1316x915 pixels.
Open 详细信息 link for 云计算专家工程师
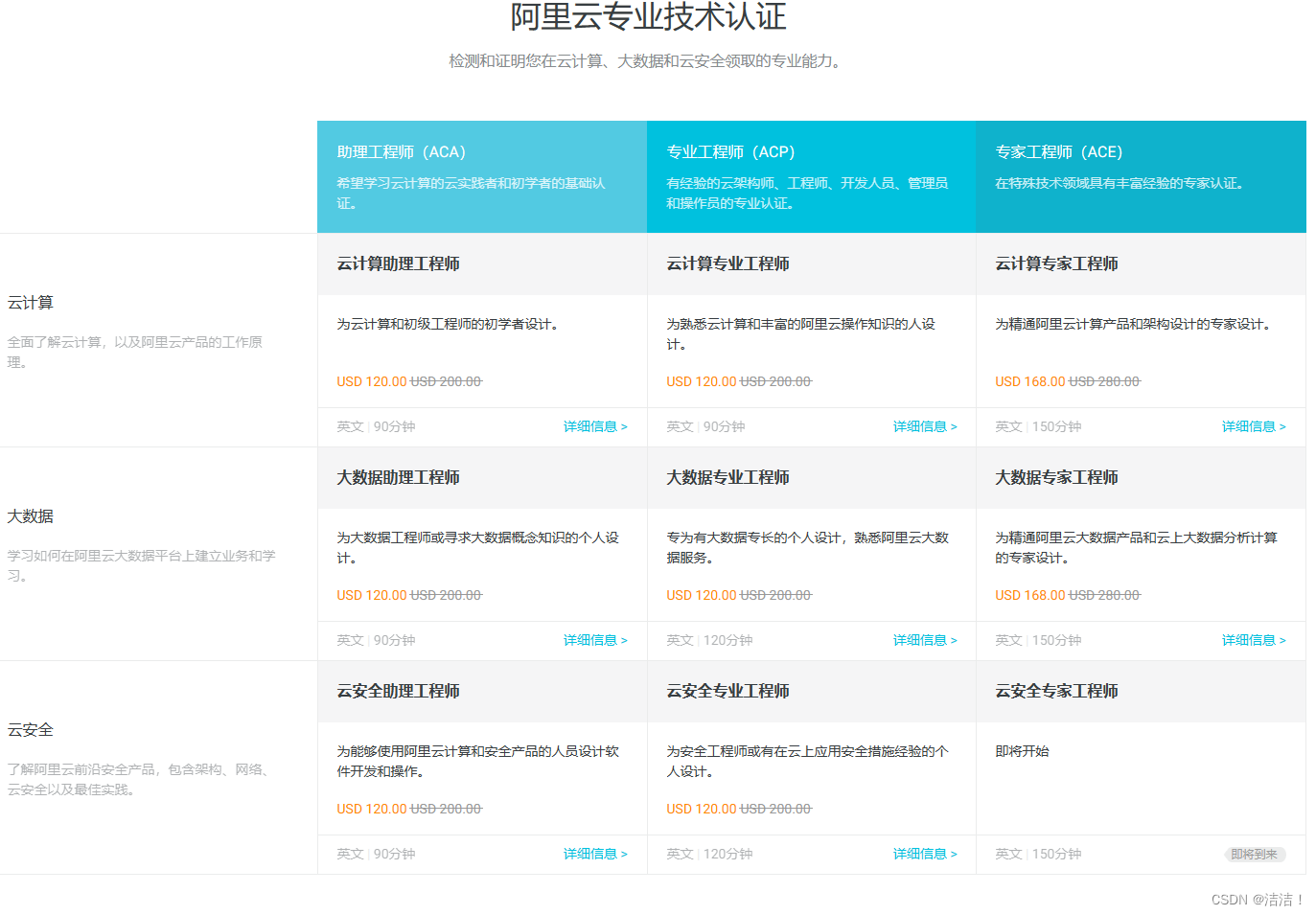pyautogui.click(x=1254, y=426)
